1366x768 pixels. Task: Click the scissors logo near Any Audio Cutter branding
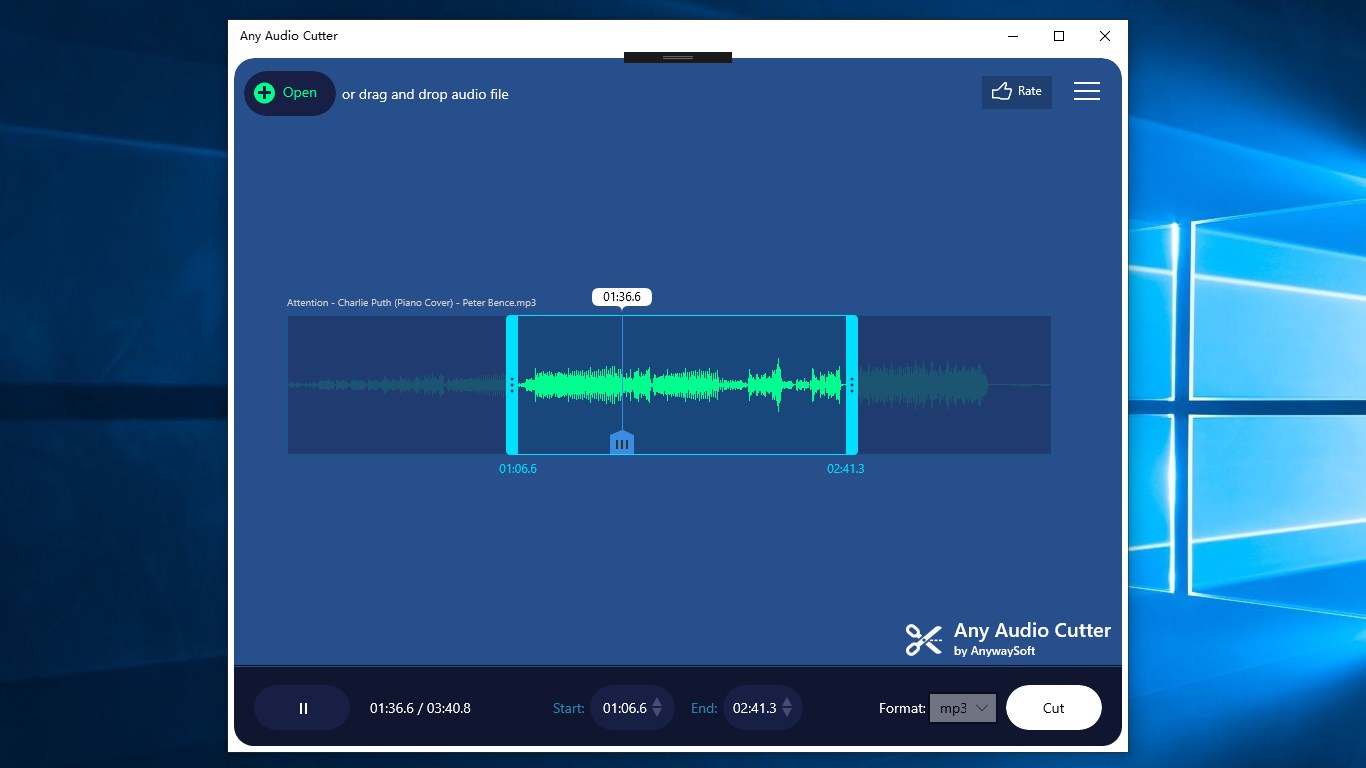tap(923, 639)
